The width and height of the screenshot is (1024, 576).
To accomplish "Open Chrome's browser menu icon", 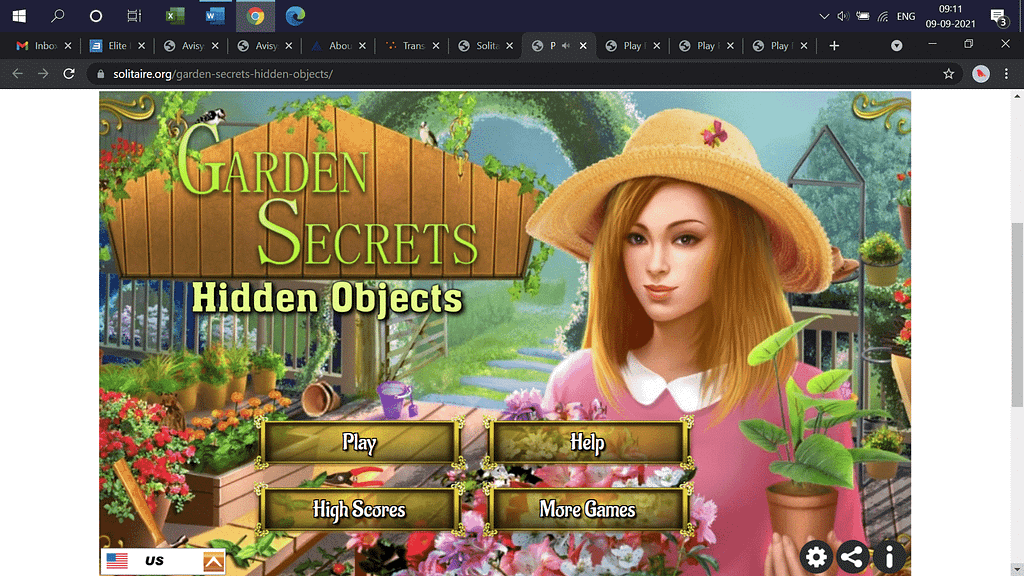I will [1005, 73].
